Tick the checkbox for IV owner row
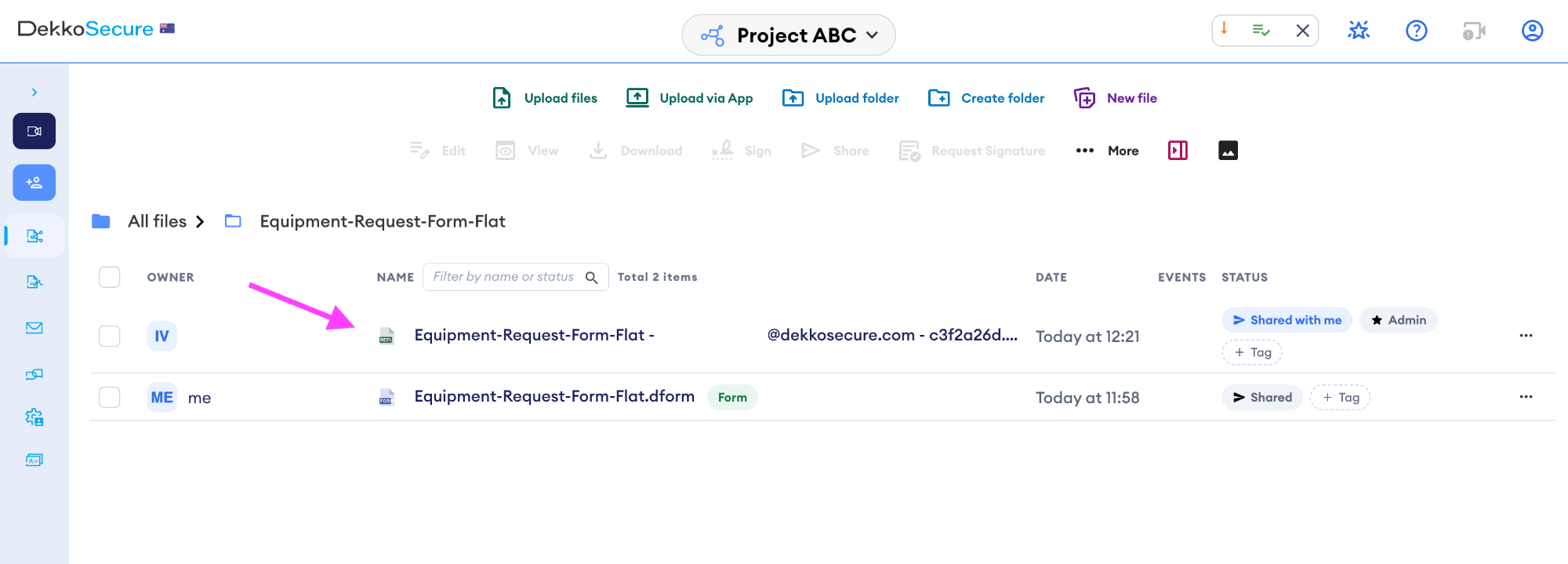 [110, 336]
